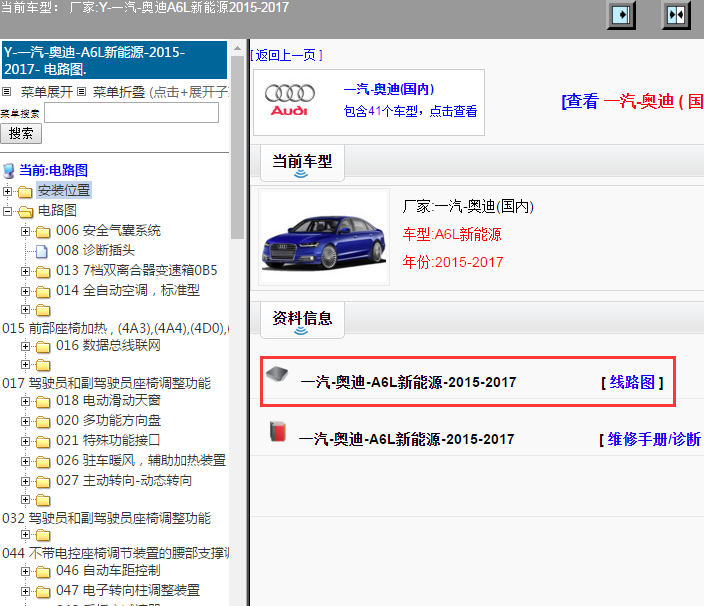Image resolution: width=704 pixels, height=606 pixels.
Task: Click the 返回上一页 link
Action: (x=286, y=55)
